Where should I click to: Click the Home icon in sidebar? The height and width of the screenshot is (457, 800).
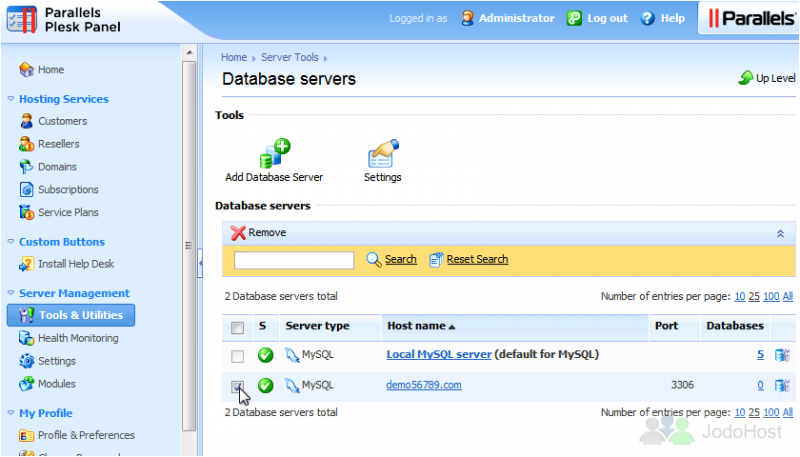[x=27, y=69]
